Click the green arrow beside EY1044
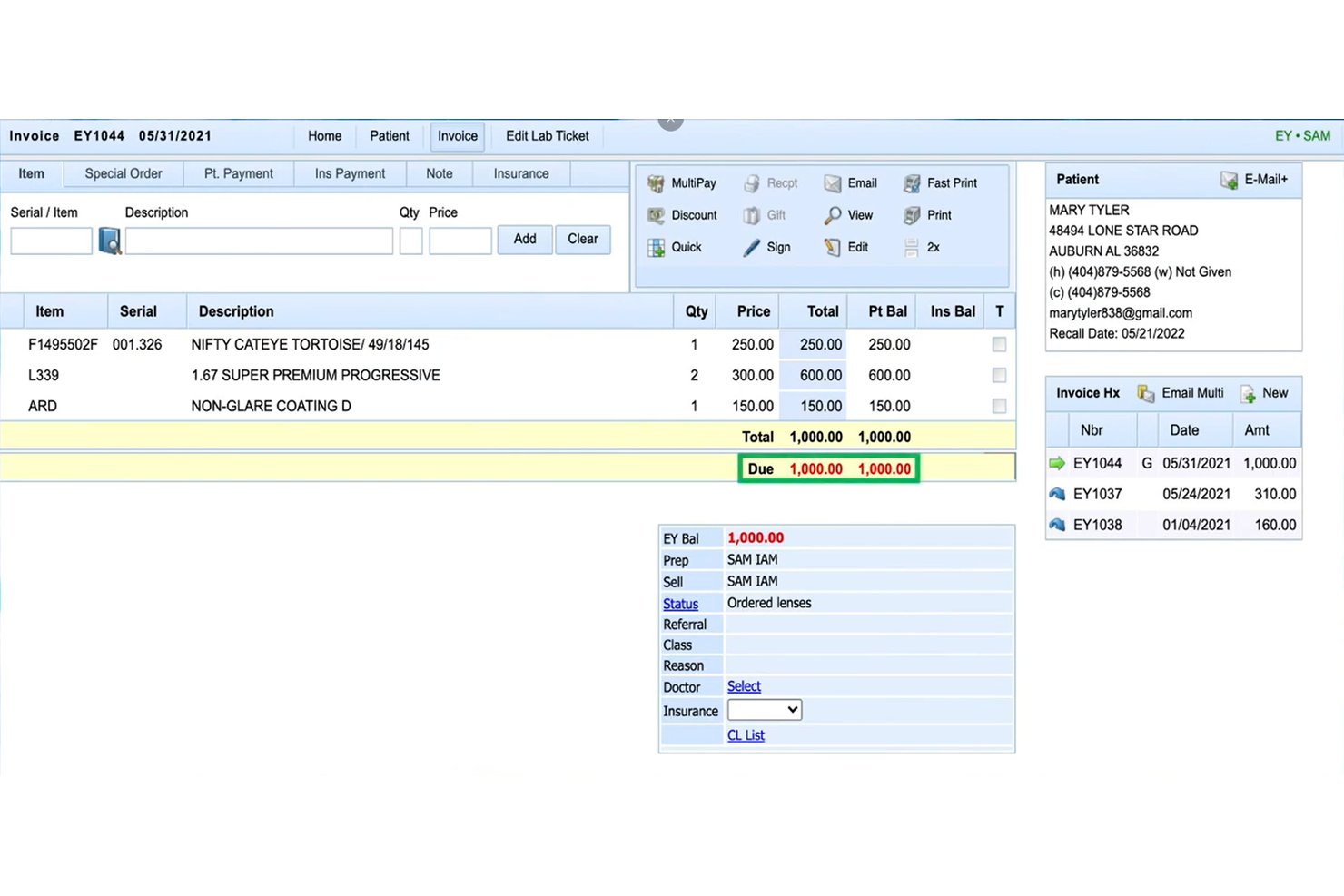 (x=1057, y=463)
